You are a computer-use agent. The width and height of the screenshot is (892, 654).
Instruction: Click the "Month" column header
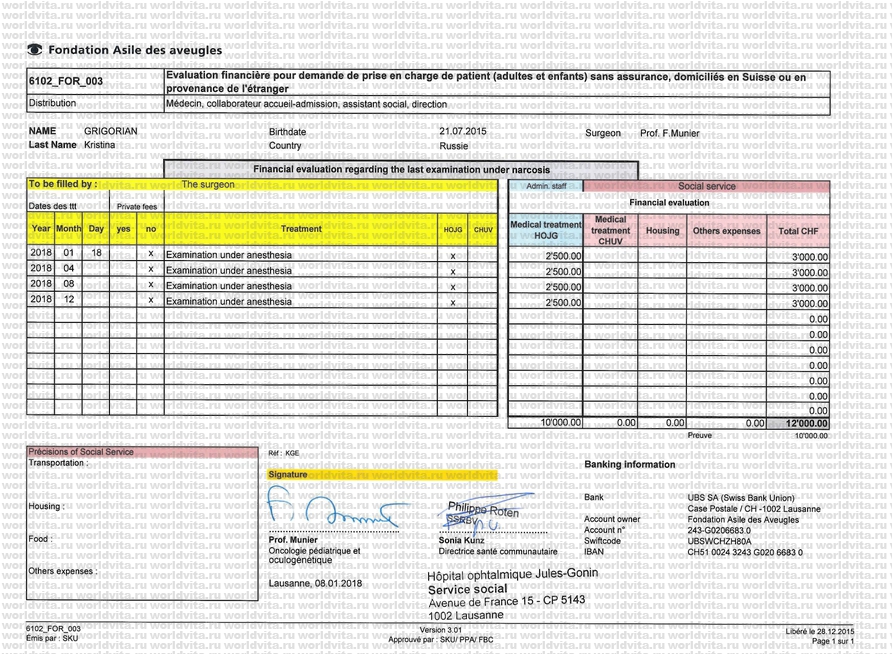[x=69, y=229]
